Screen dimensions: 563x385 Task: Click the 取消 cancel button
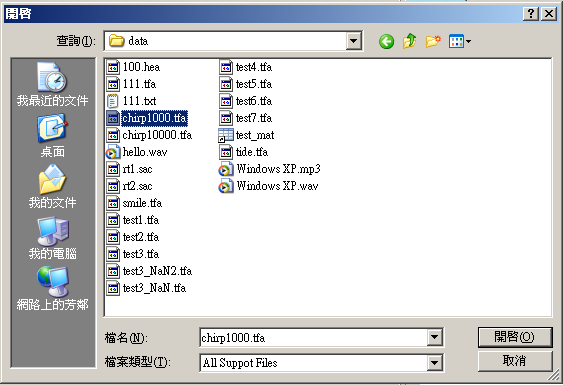[x=515, y=361]
